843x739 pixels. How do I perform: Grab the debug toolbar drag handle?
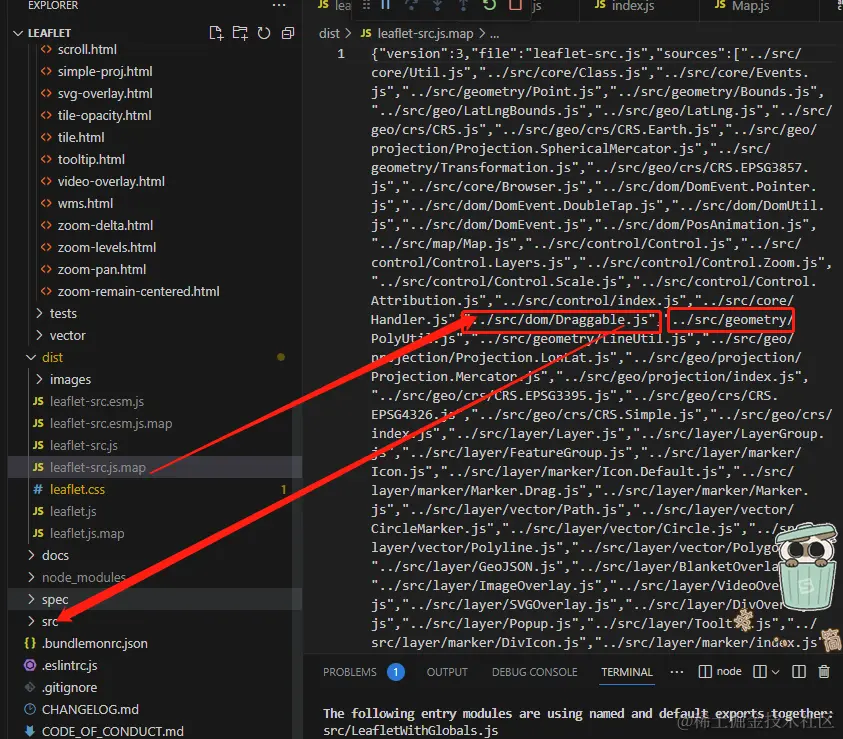[366, 5]
